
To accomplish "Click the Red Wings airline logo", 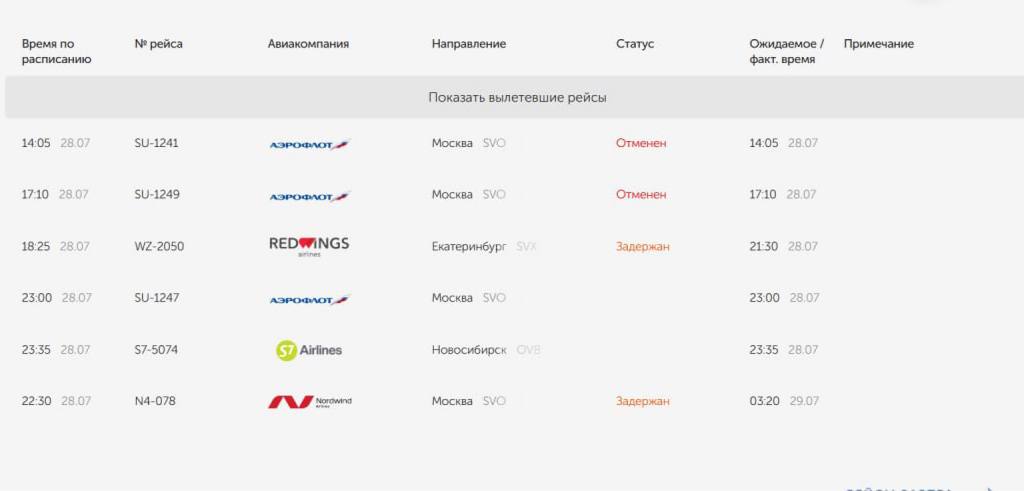I will 309,246.
